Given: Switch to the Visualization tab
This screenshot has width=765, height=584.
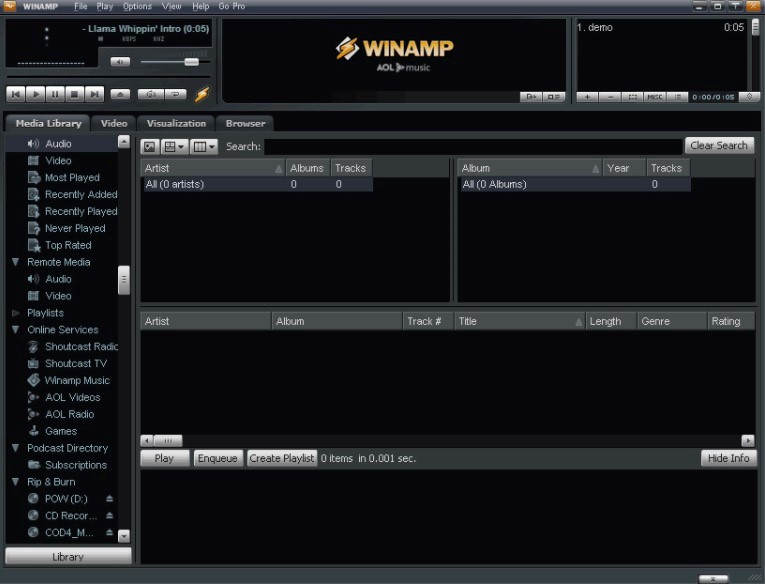Looking at the screenshot, I should tap(176, 124).
